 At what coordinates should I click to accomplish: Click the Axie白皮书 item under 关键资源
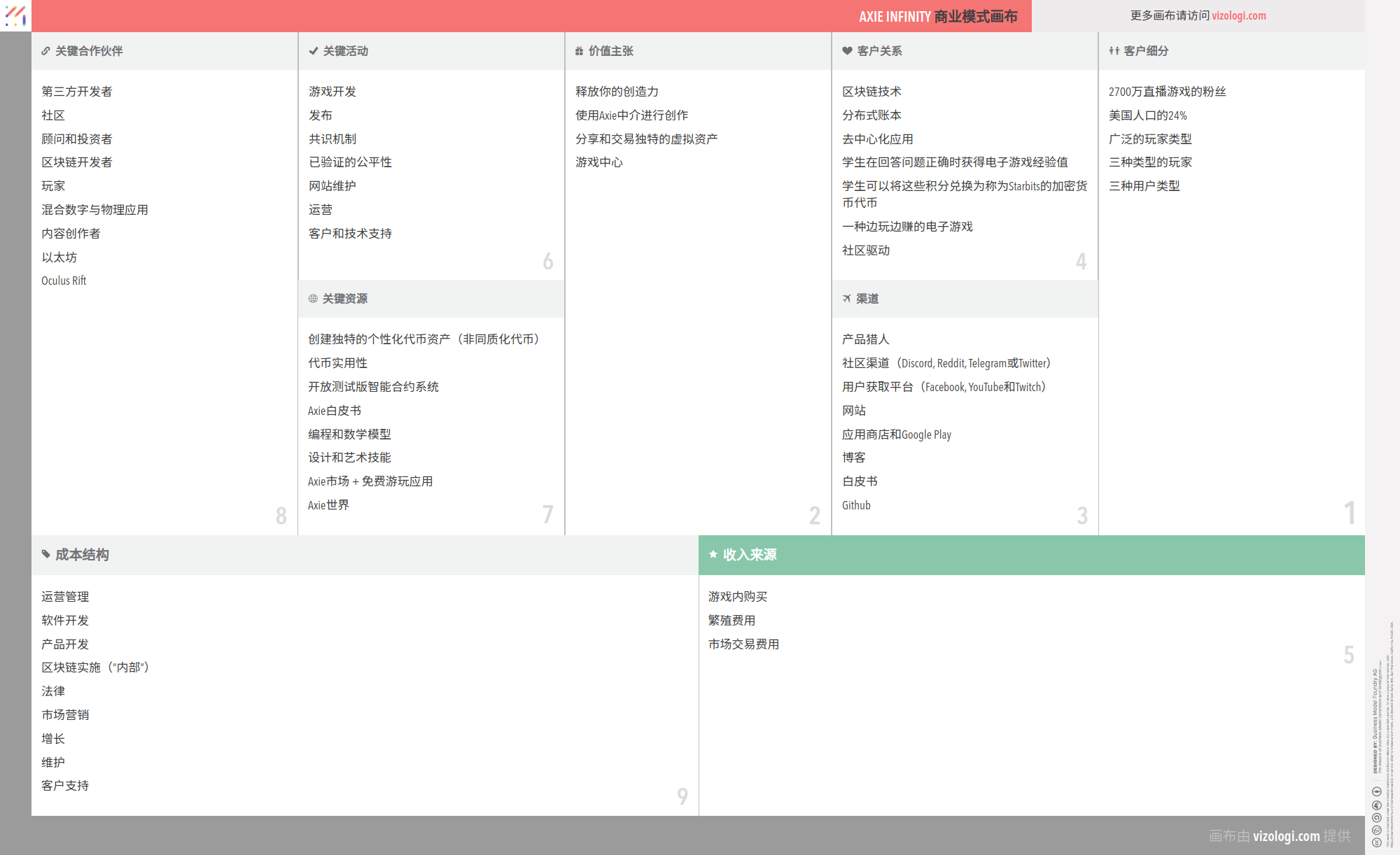pos(334,410)
